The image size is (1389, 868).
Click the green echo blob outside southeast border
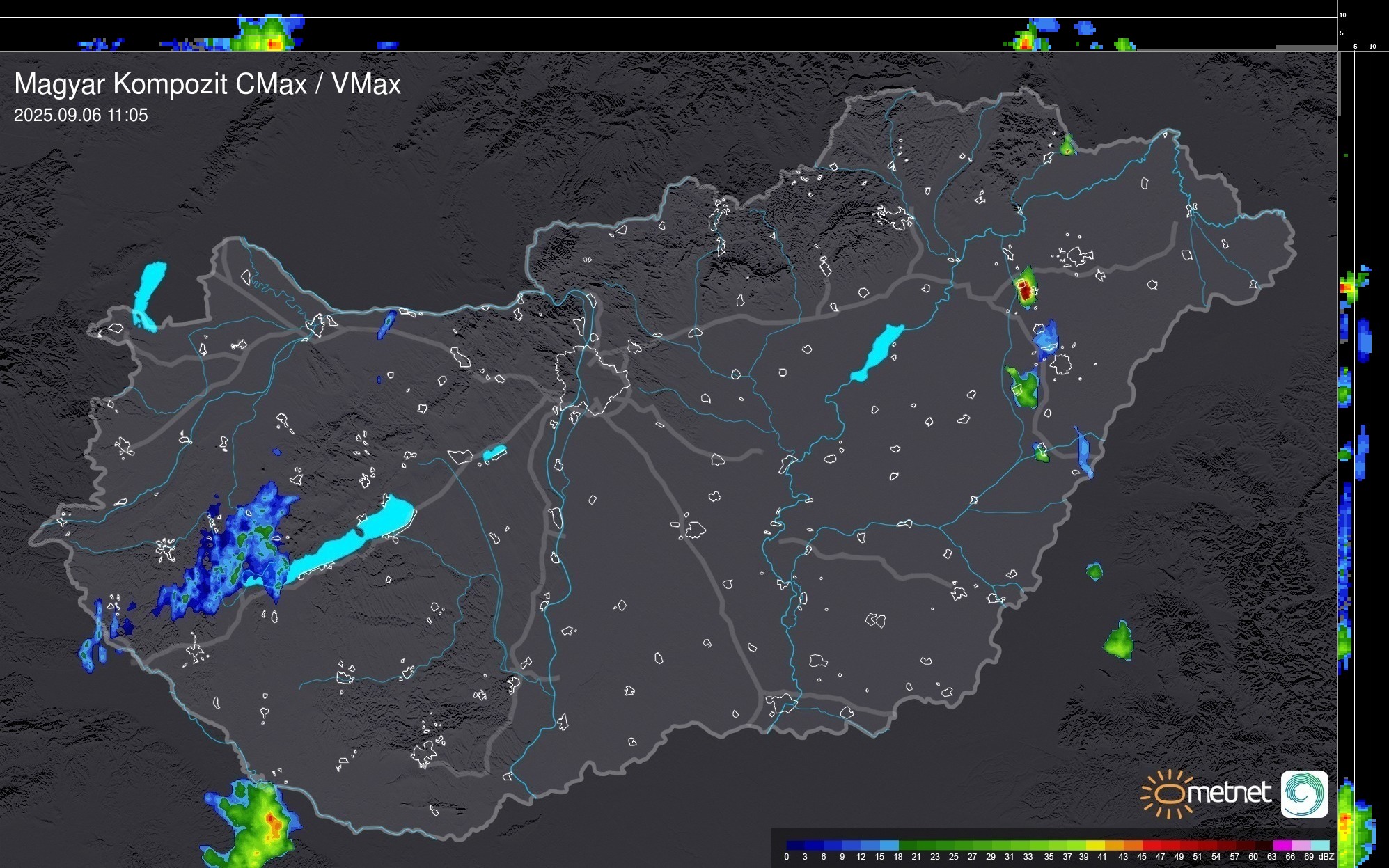coord(1120,642)
